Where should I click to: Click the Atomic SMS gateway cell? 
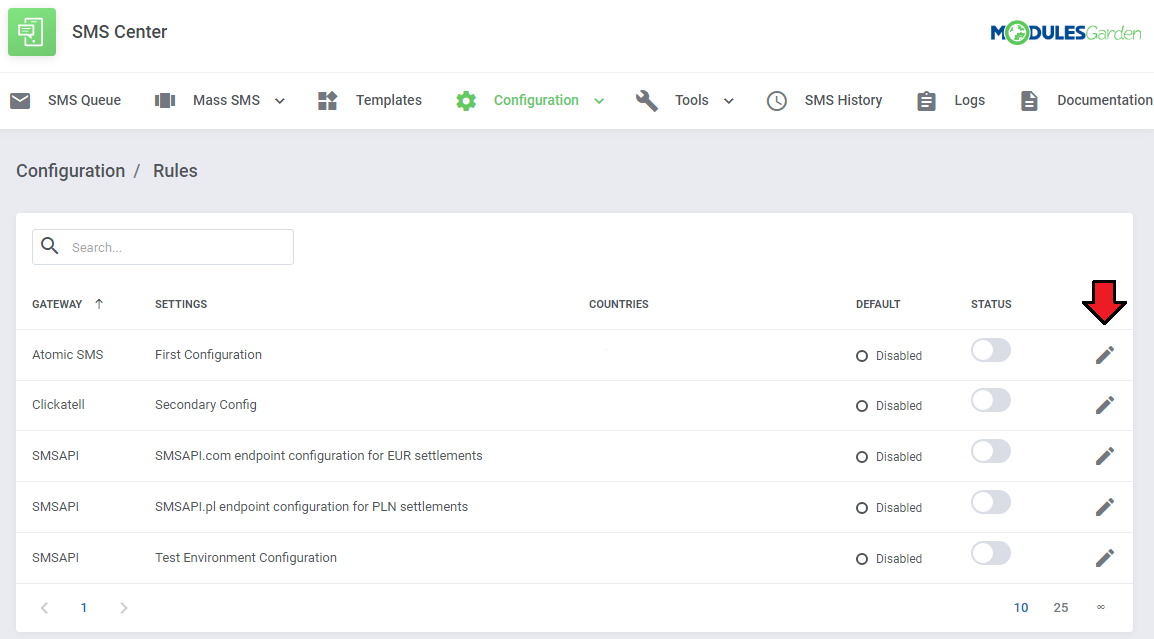click(x=68, y=355)
